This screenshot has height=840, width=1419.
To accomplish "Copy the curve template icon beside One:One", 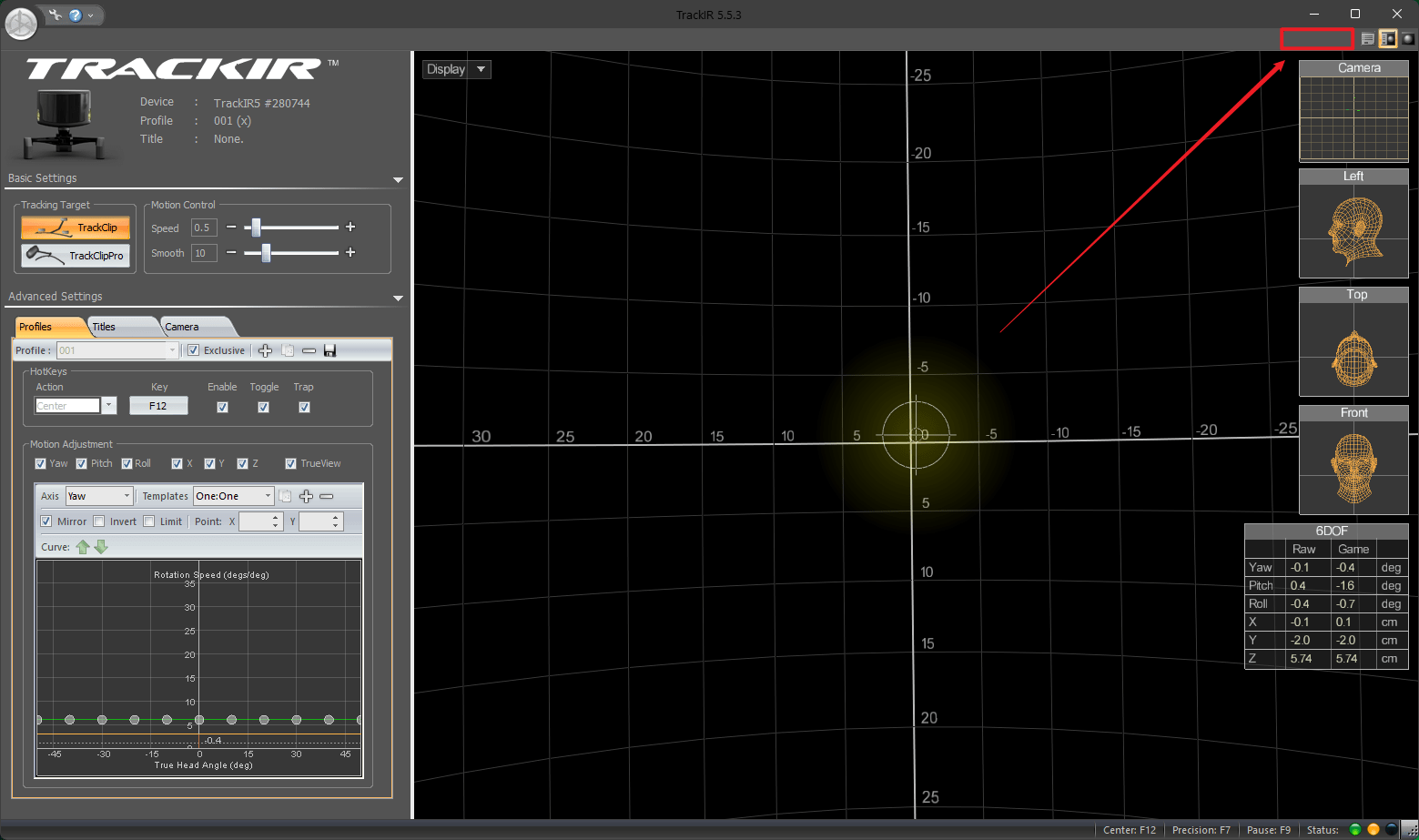I will pos(285,496).
